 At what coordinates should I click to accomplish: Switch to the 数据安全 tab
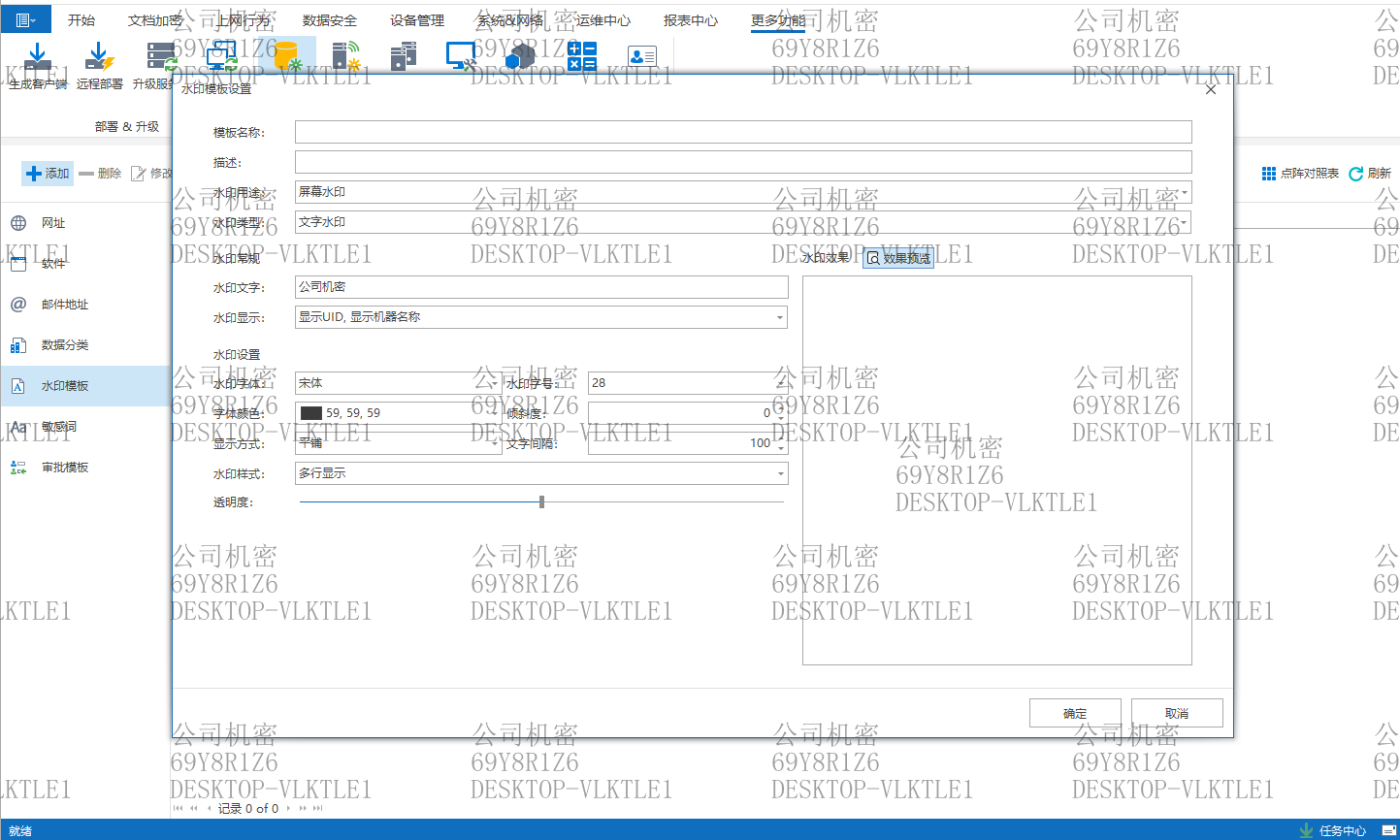(x=329, y=20)
